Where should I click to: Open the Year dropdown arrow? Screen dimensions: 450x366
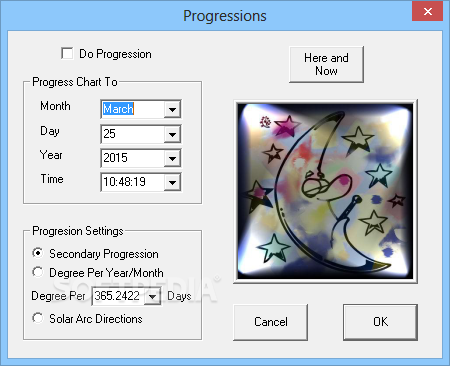[172, 158]
